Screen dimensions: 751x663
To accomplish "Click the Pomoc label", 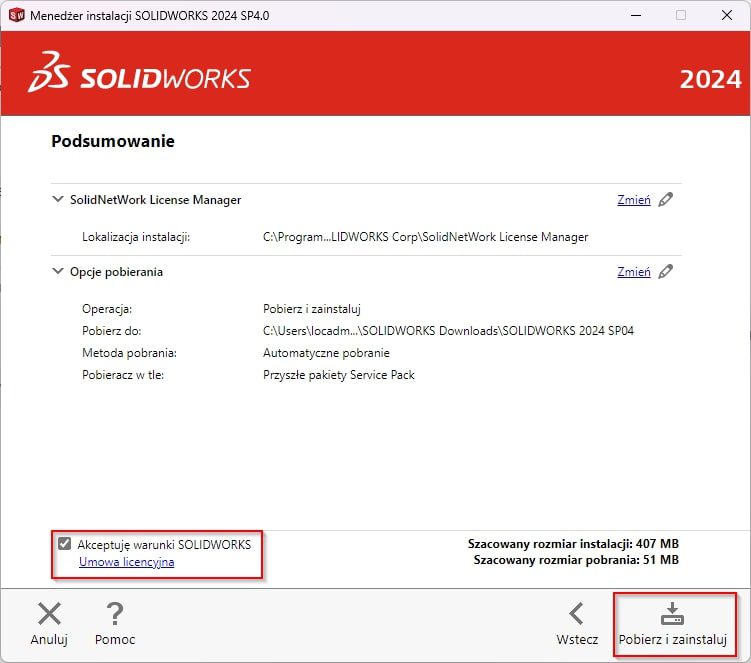I will pyautogui.click(x=115, y=640).
